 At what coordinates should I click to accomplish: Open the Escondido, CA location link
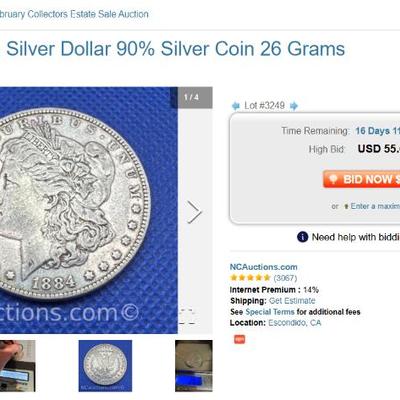pos(295,323)
